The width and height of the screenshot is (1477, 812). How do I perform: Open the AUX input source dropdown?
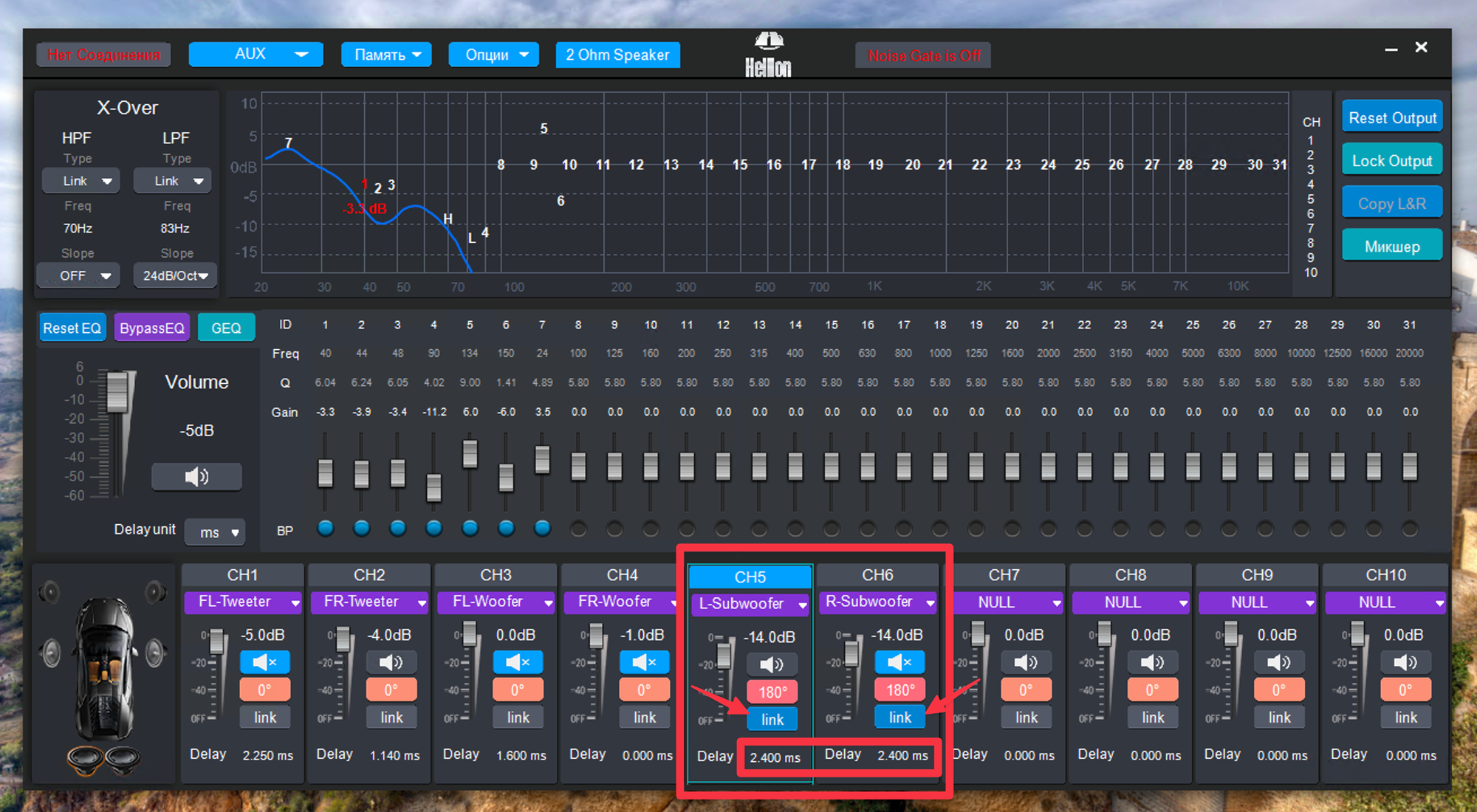pos(256,55)
